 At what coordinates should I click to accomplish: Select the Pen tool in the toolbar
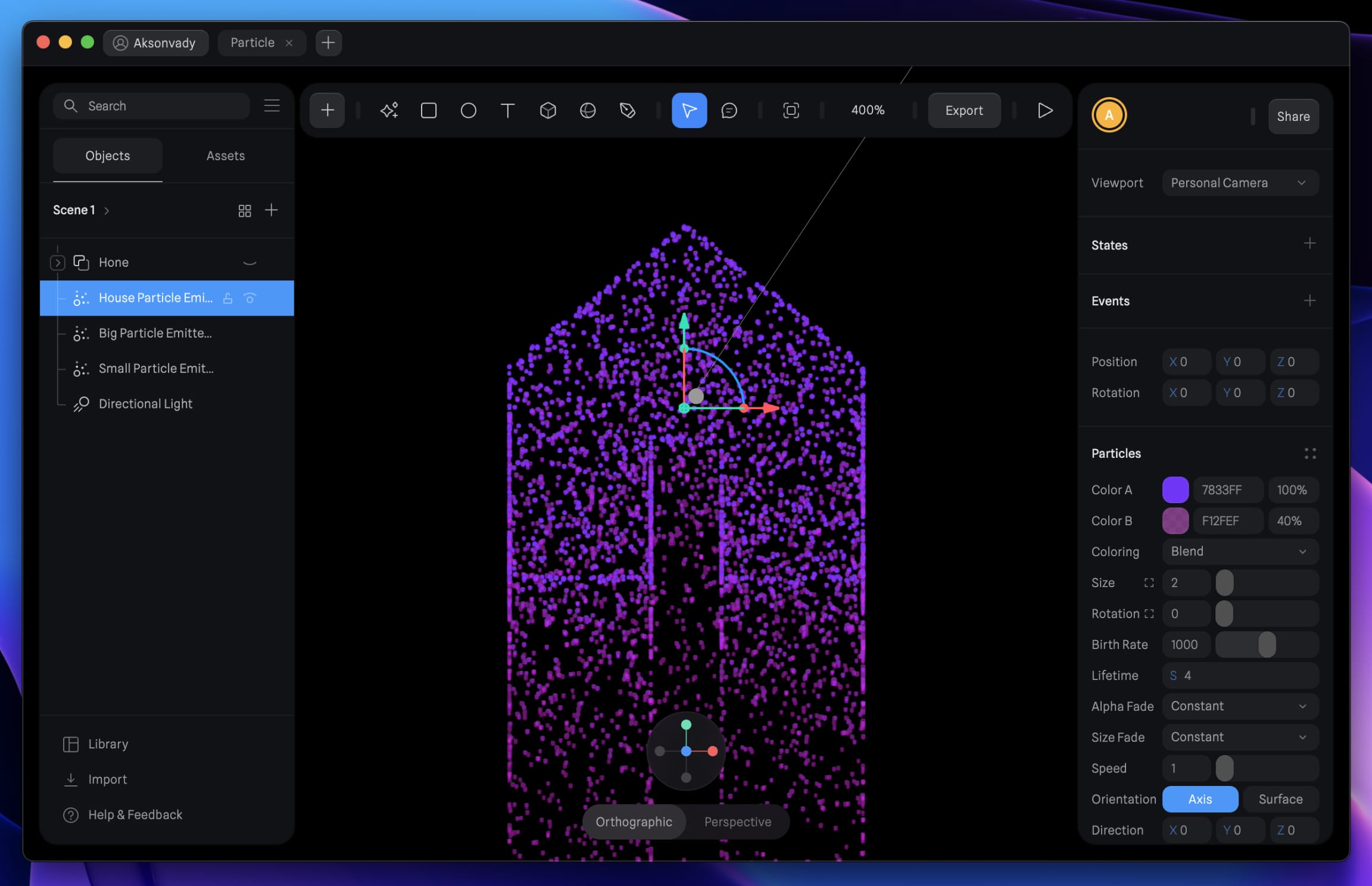(x=628, y=110)
